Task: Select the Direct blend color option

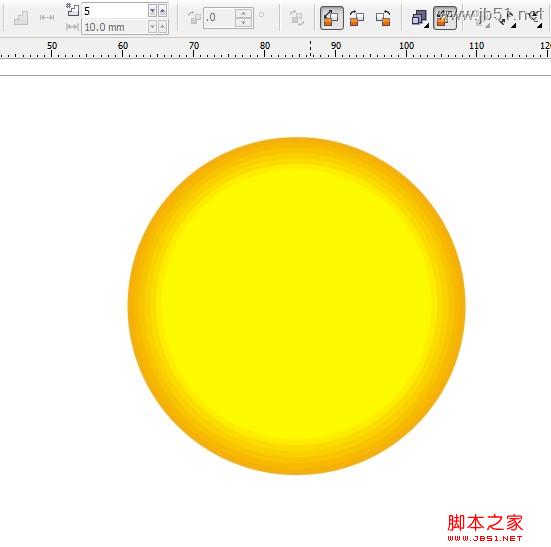Action: click(331, 18)
